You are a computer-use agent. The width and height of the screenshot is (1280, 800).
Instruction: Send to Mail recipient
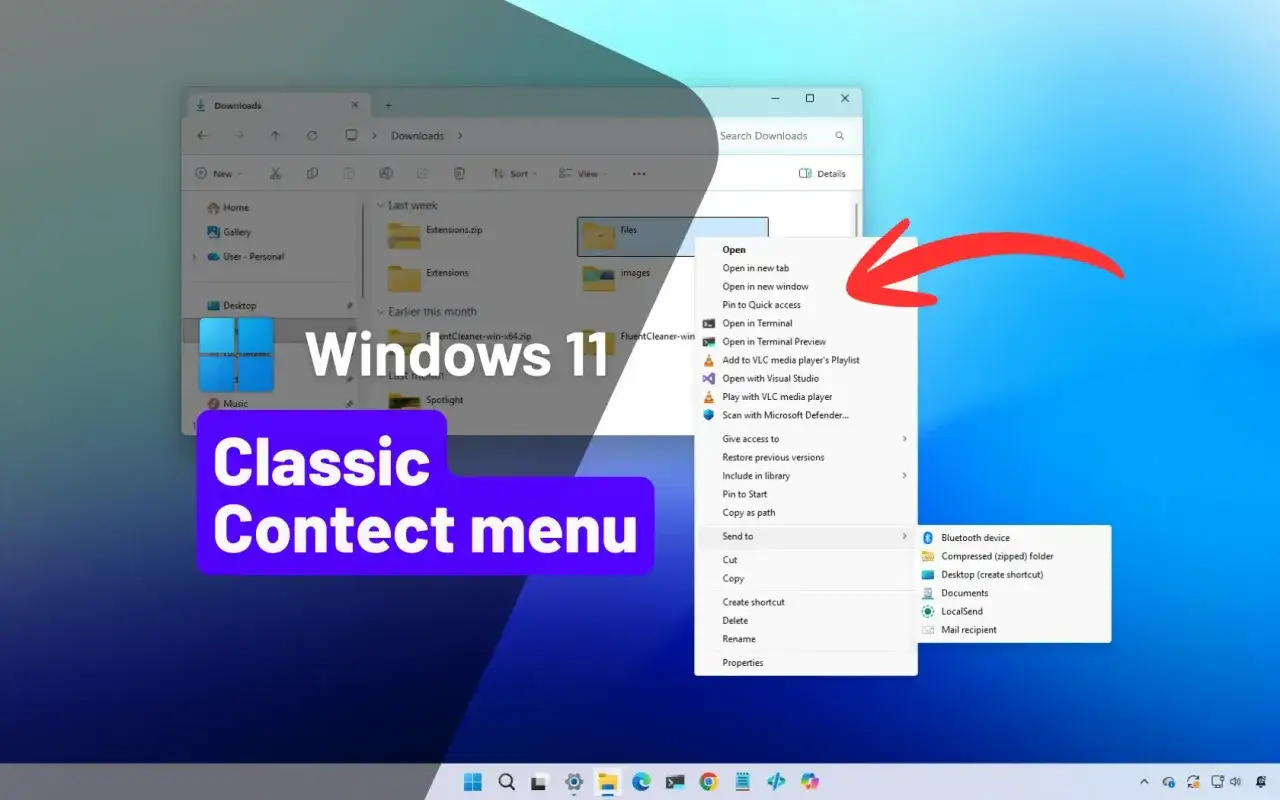pos(1014,630)
